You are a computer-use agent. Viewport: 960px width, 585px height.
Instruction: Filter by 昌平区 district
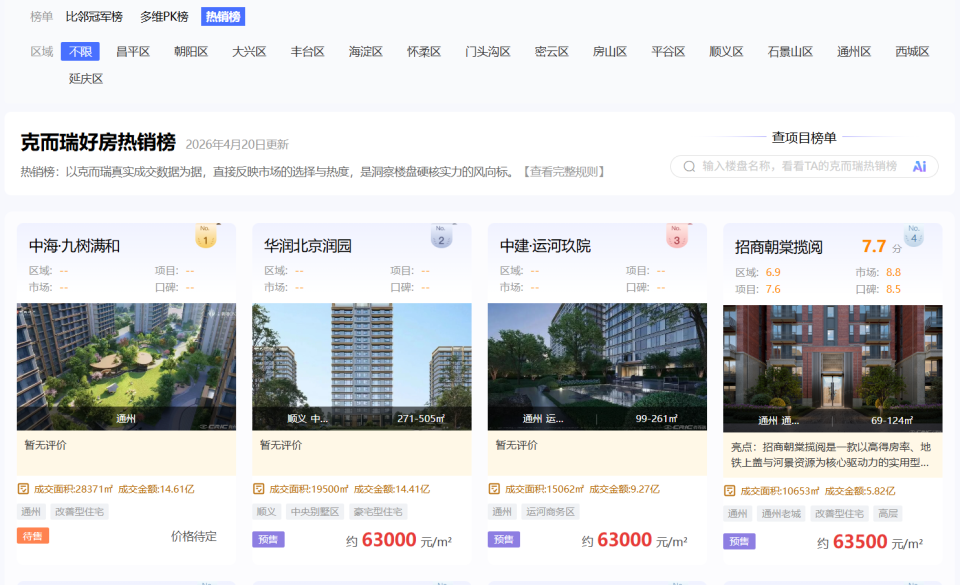tap(133, 51)
